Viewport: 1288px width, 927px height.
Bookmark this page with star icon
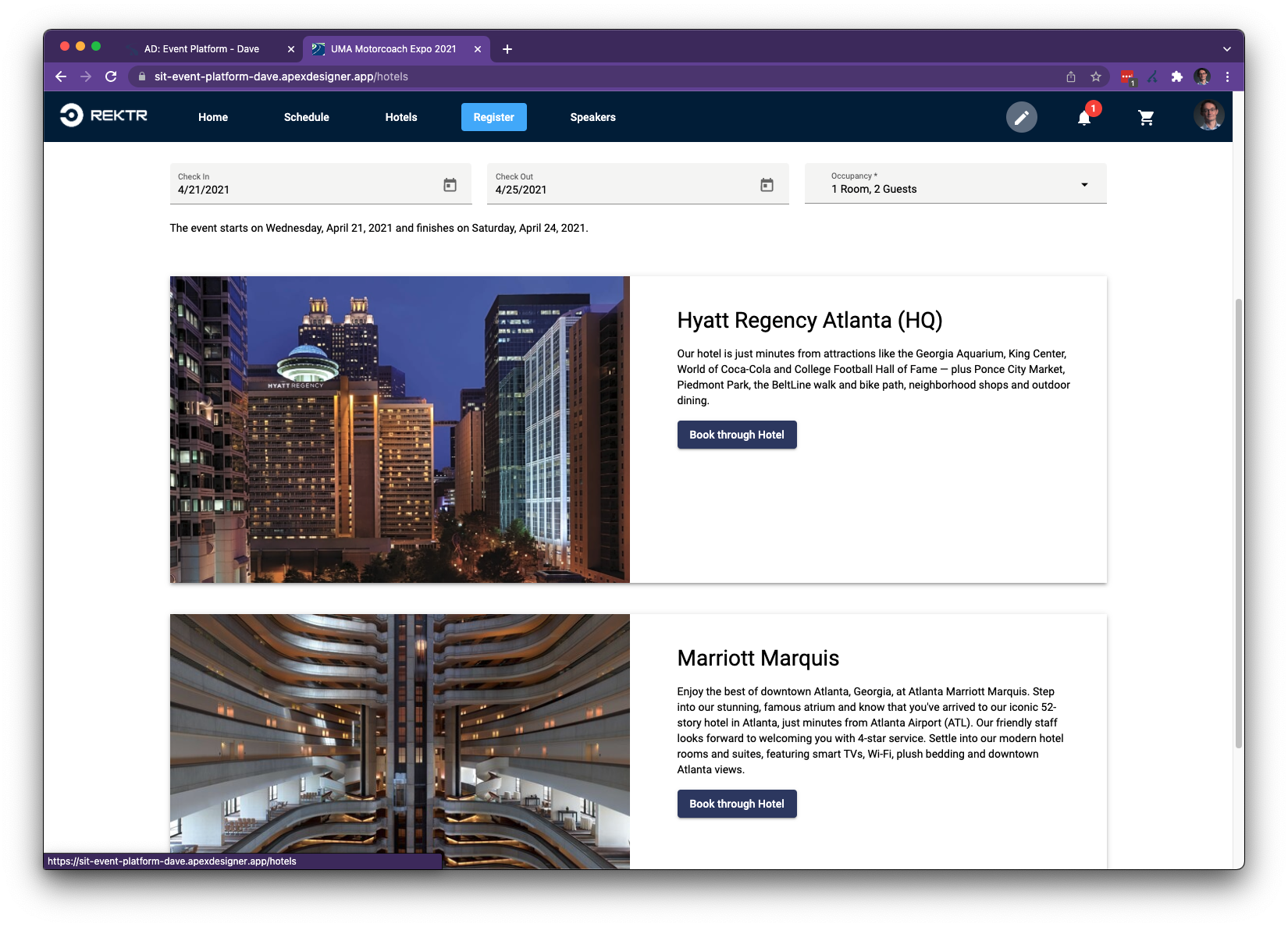1096,76
